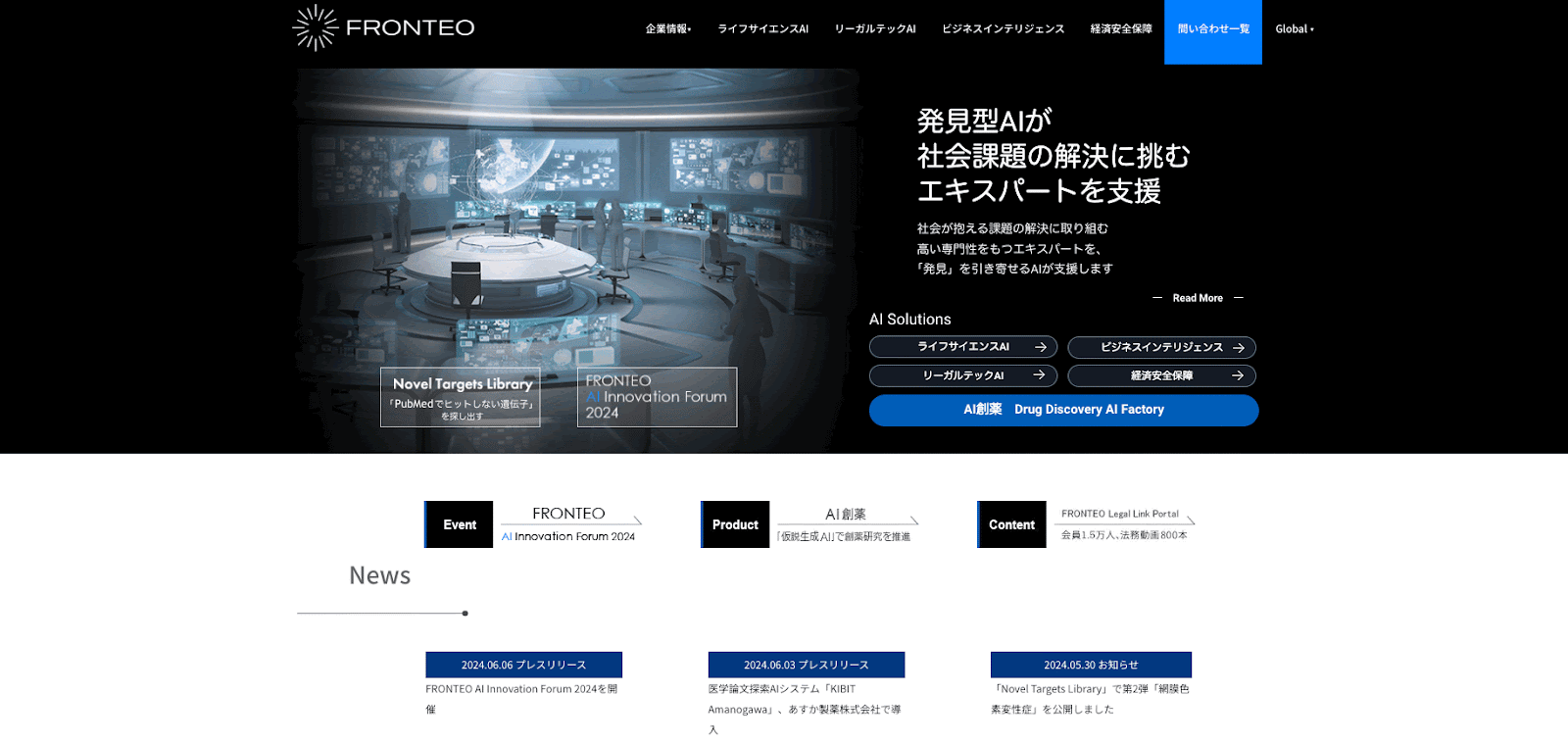The image size is (1568, 744).
Task: Select リーガルテックAI under AI Solutions
Action: (x=963, y=375)
